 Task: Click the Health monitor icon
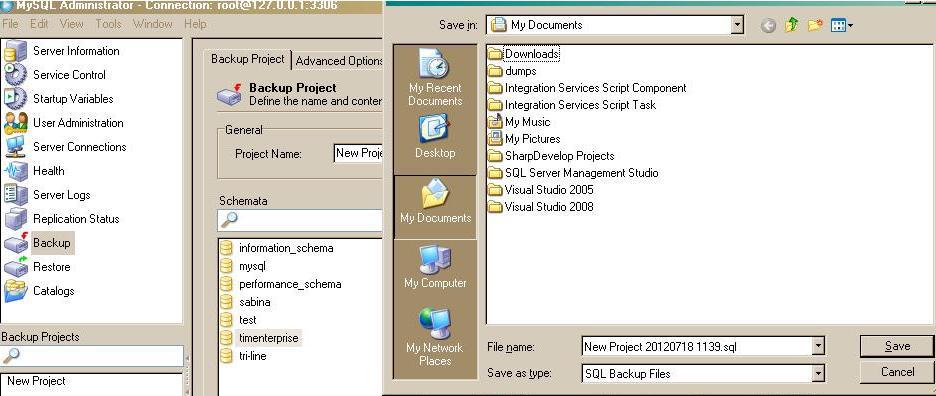click(15, 171)
